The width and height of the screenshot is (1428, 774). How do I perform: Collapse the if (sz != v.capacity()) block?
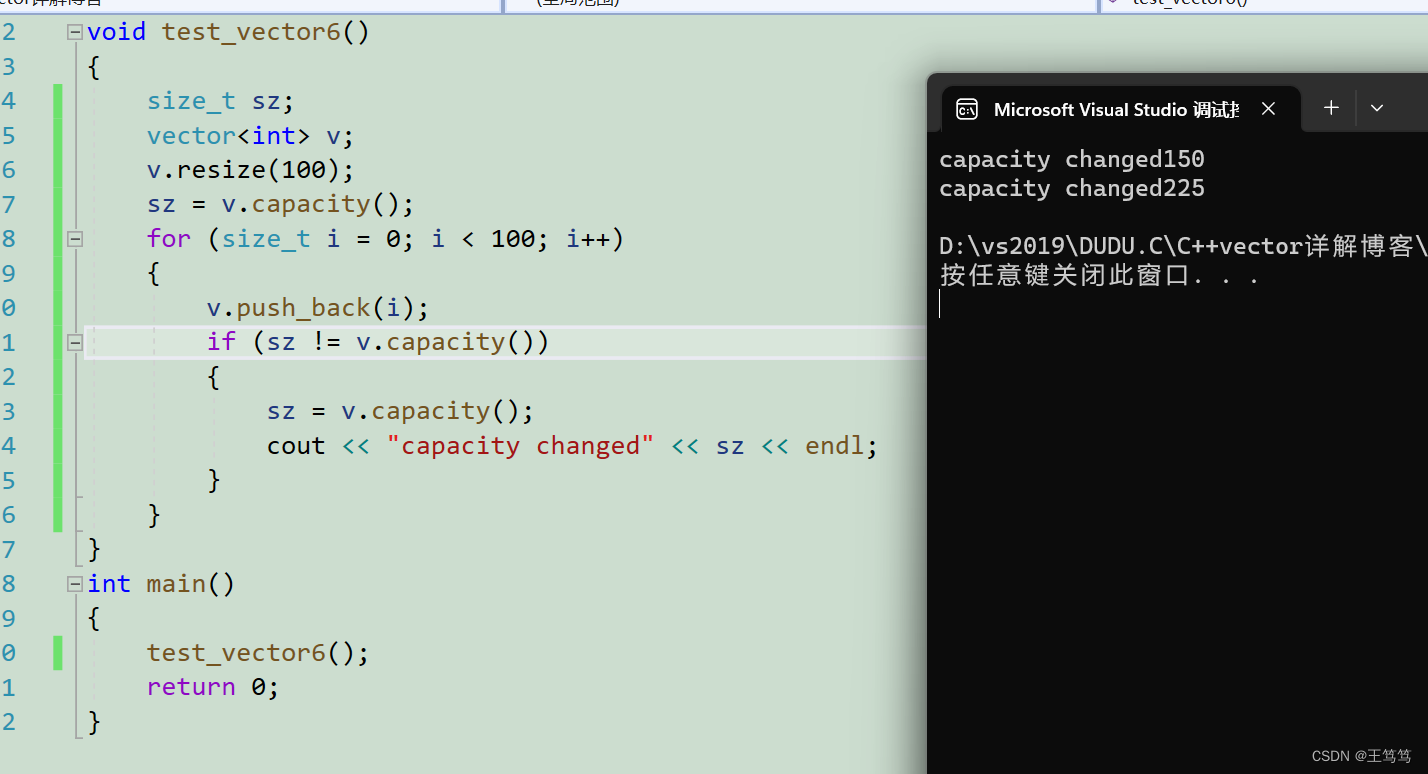coord(74,342)
